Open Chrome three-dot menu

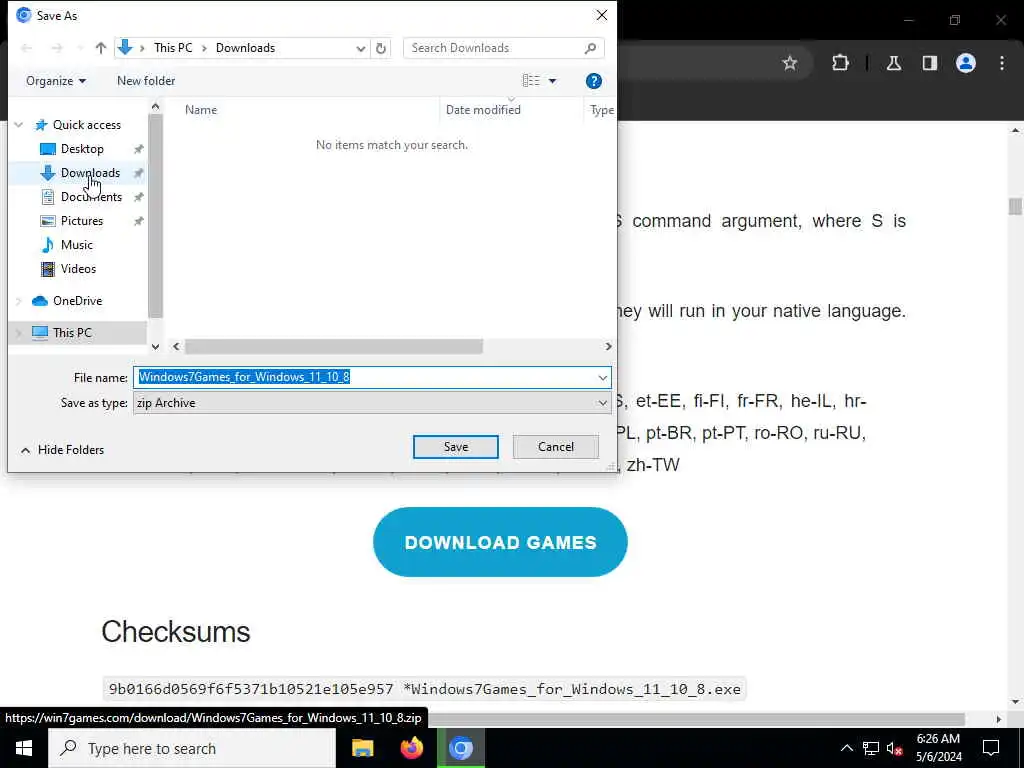tap(1002, 63)
